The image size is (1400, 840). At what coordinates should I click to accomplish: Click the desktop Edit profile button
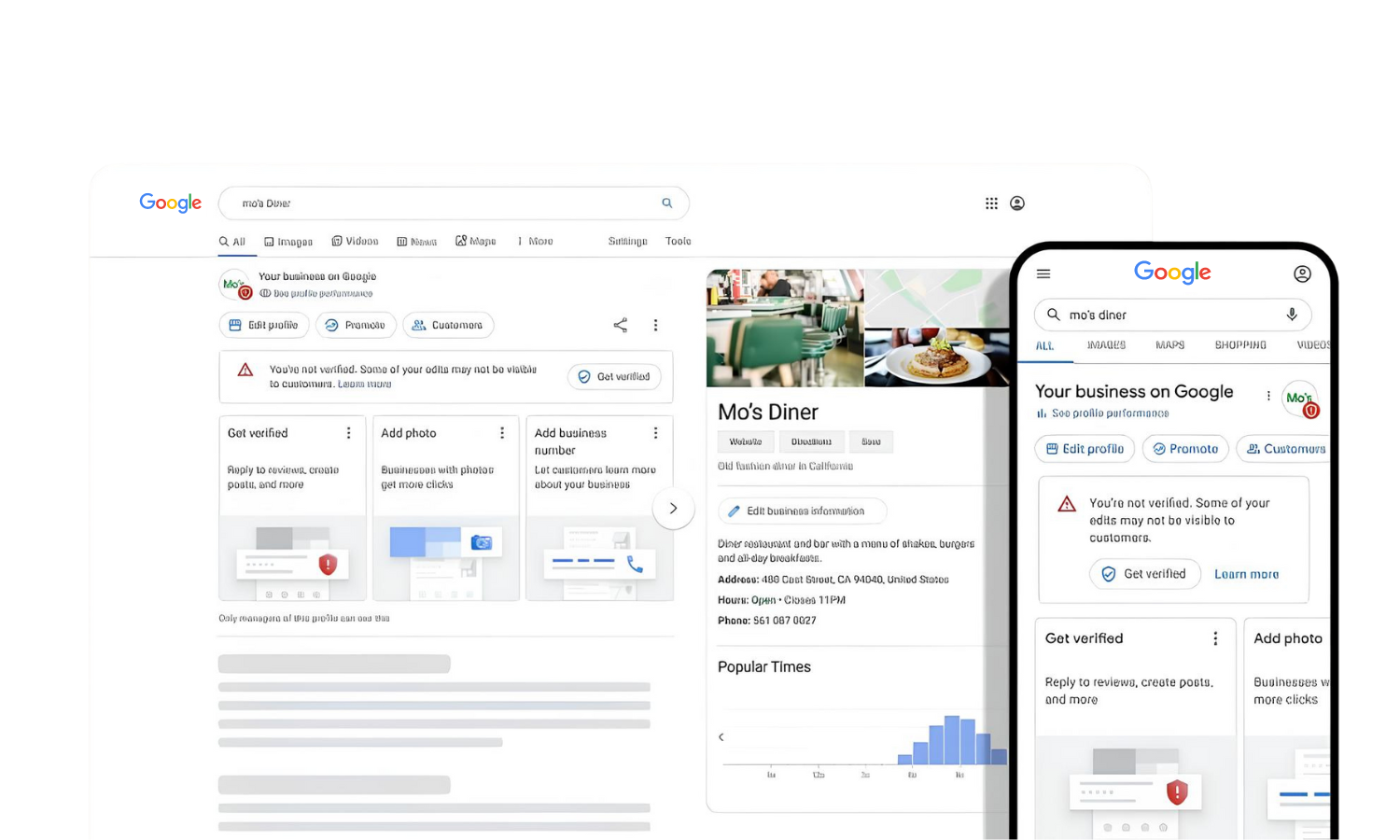pos(264,325)
